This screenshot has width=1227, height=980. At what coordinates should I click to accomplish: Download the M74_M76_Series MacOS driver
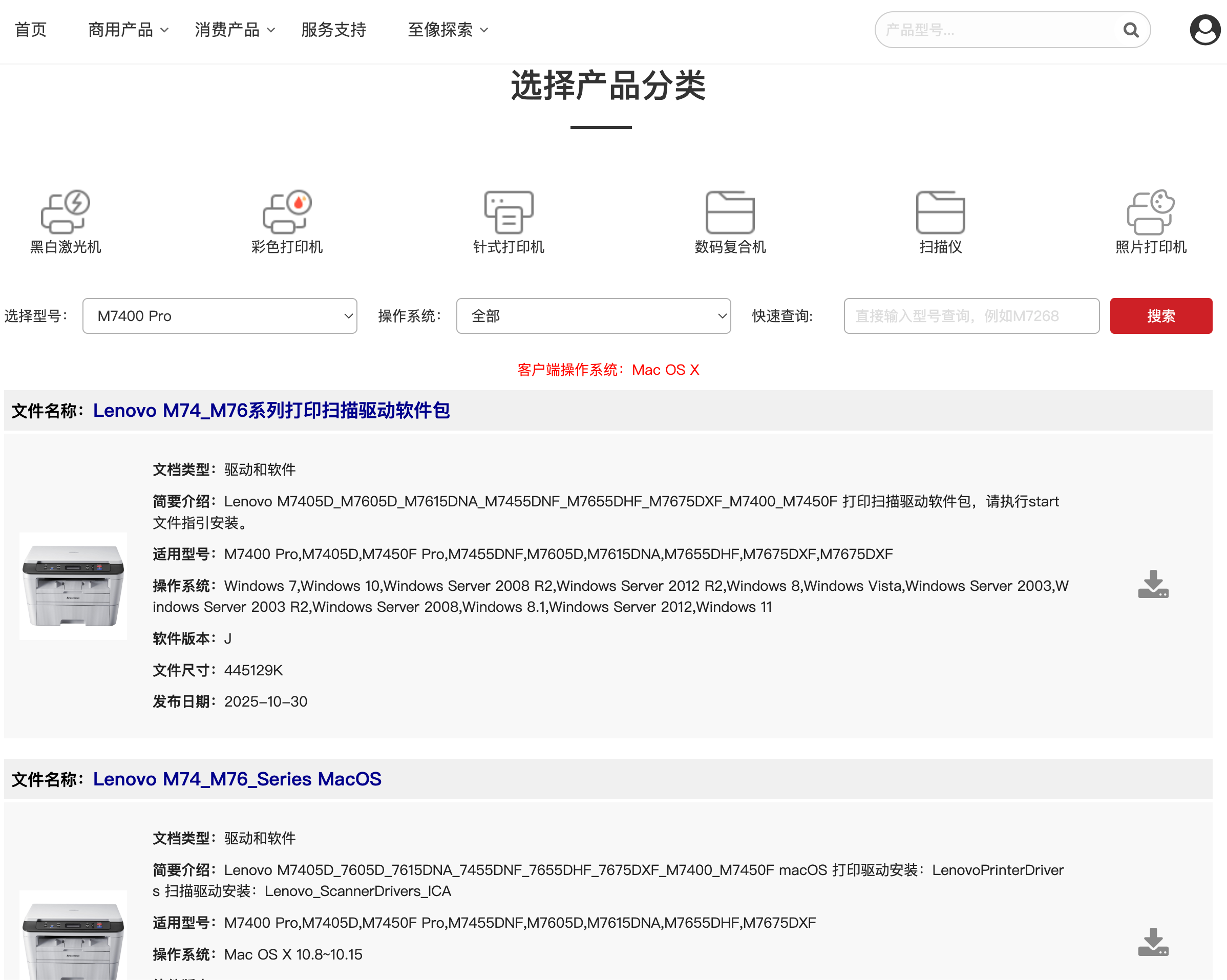tap(1153, 942)
